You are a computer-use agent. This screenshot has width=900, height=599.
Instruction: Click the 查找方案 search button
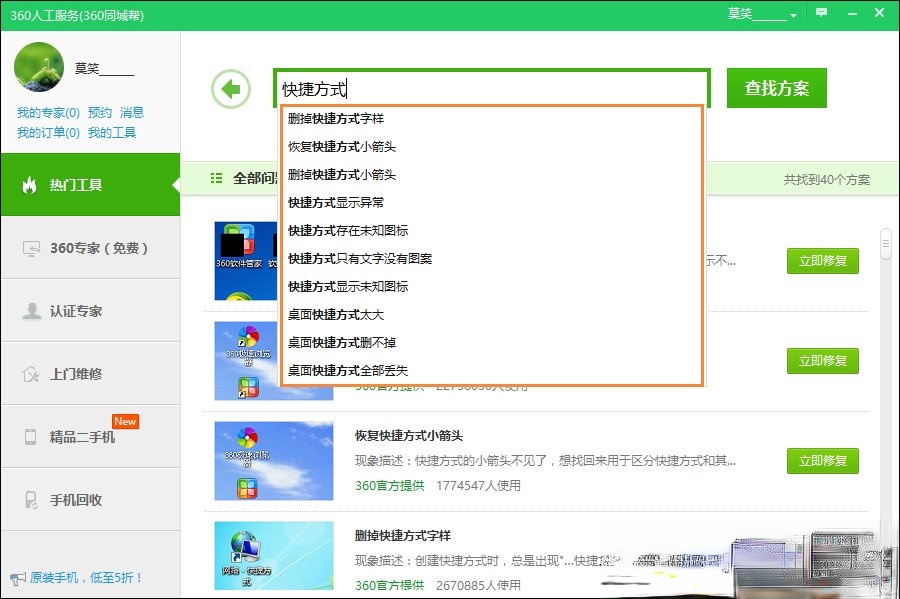point(777,88)
